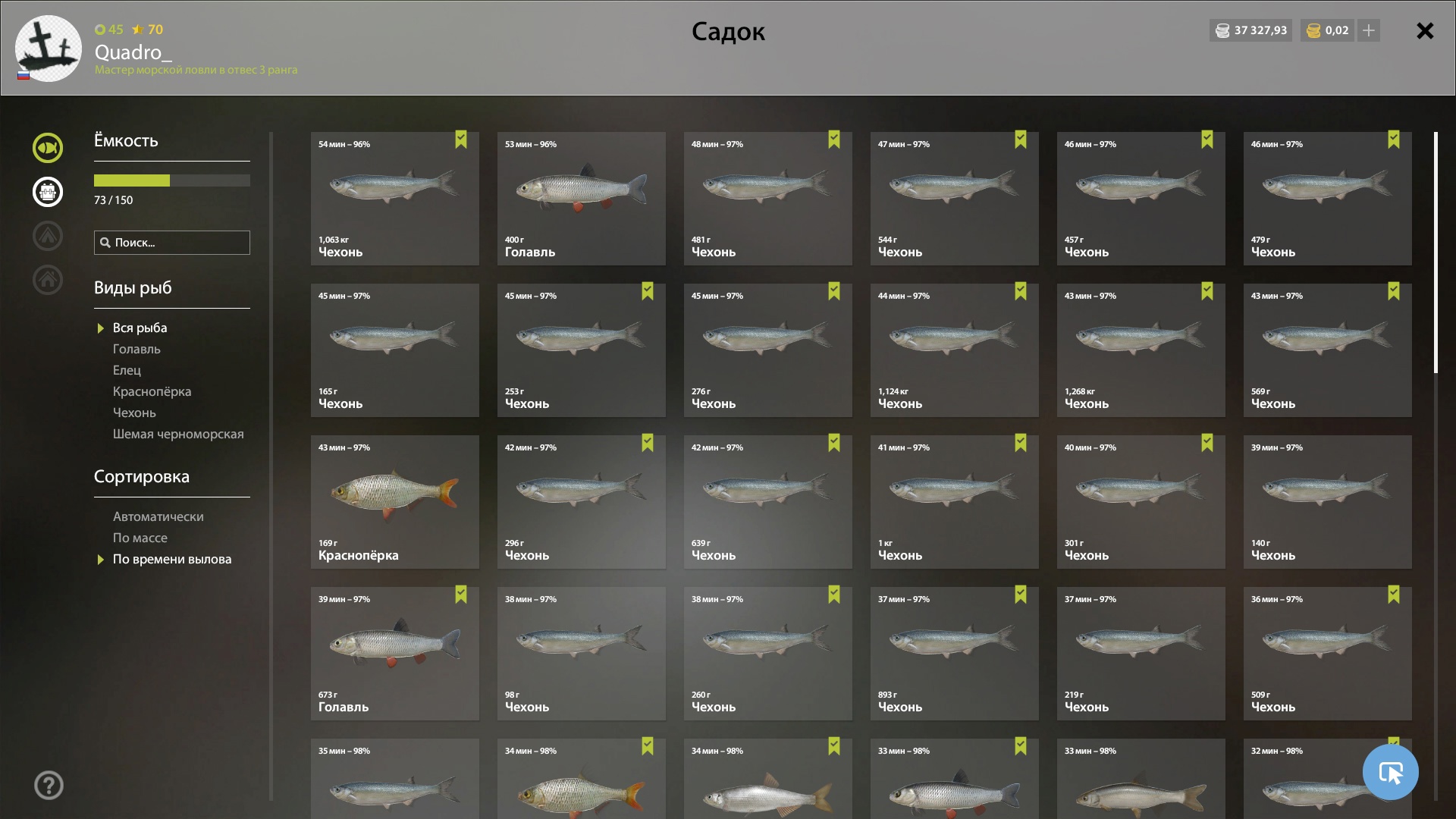Filter by Краснопёрка species
Viewport: 1456px width, 819px height.
click(x=152, y=391)
